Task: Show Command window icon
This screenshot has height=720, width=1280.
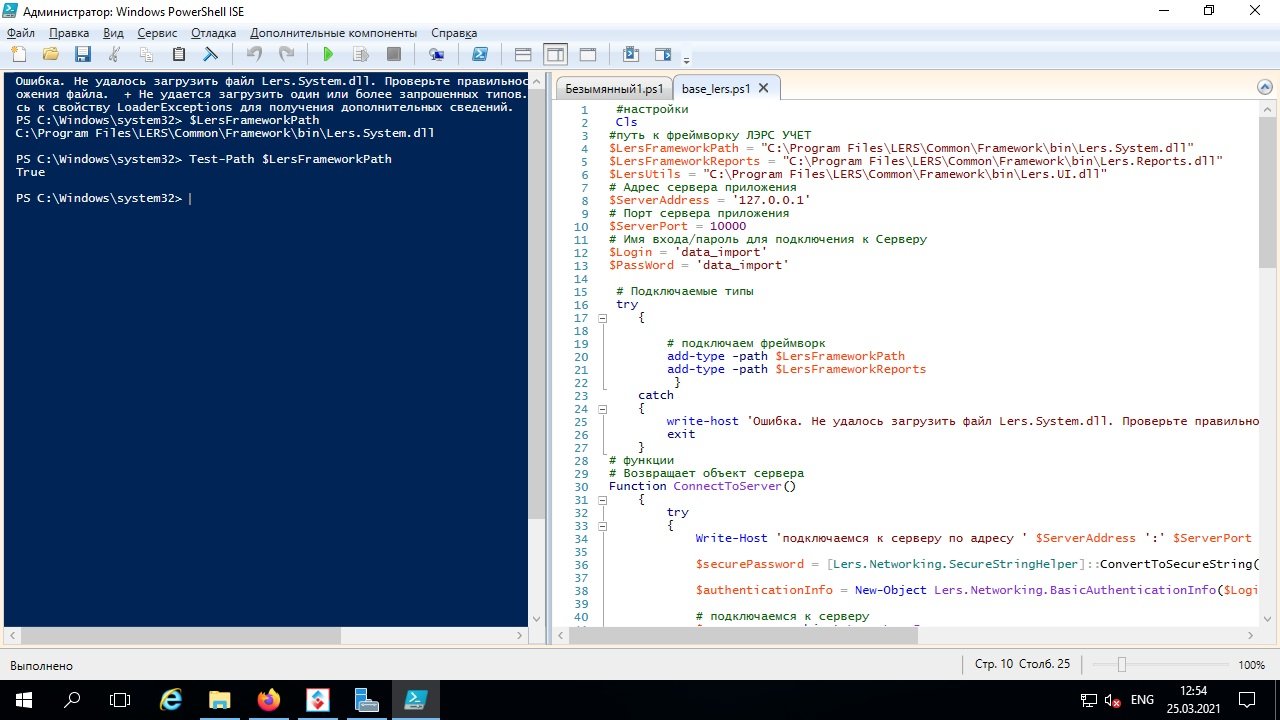Action: 631,54
